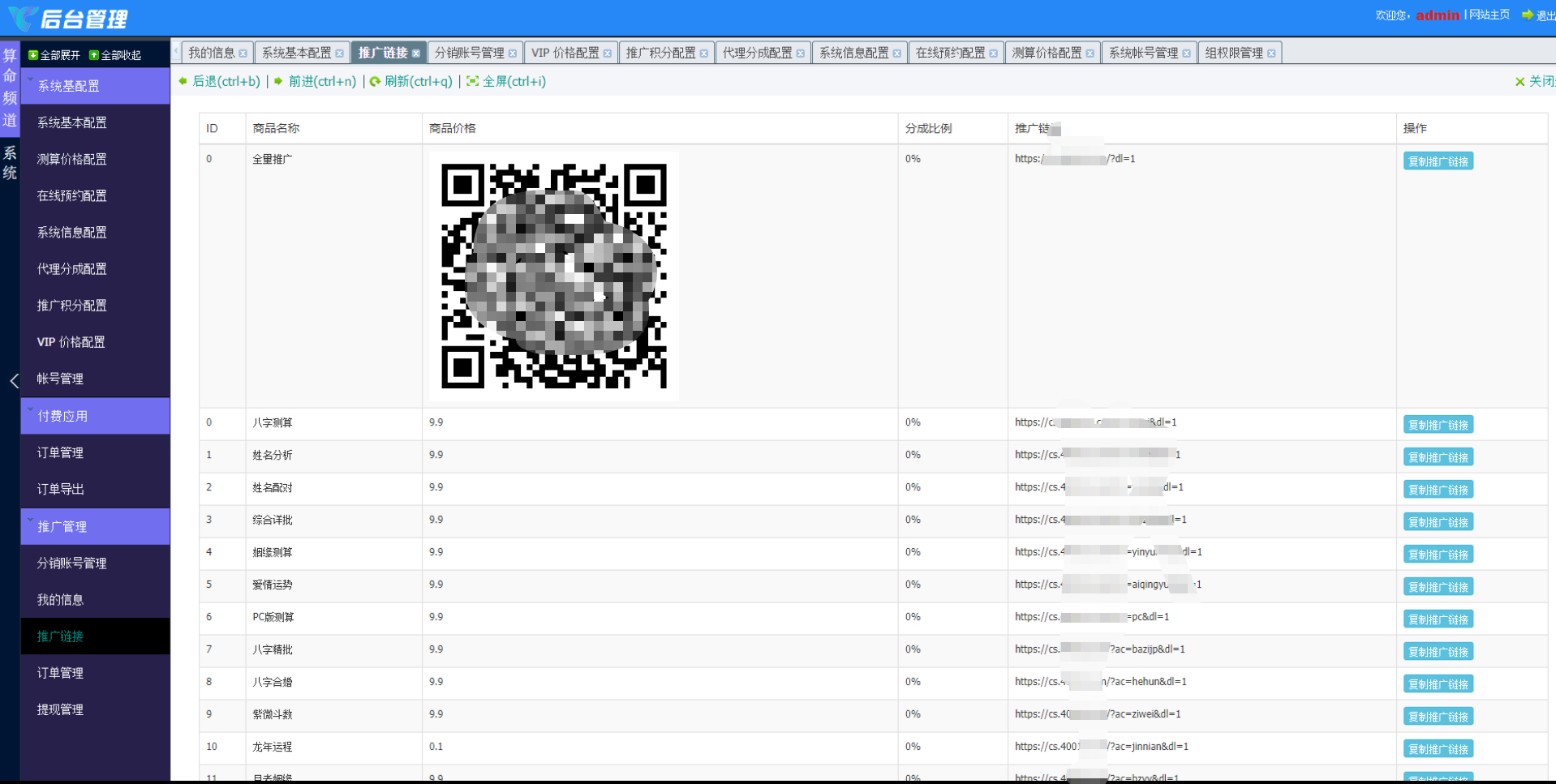Close the VIP 价格配置 tab via its x icon
This screenshot has width=1556, height=784.
[607, 54]
